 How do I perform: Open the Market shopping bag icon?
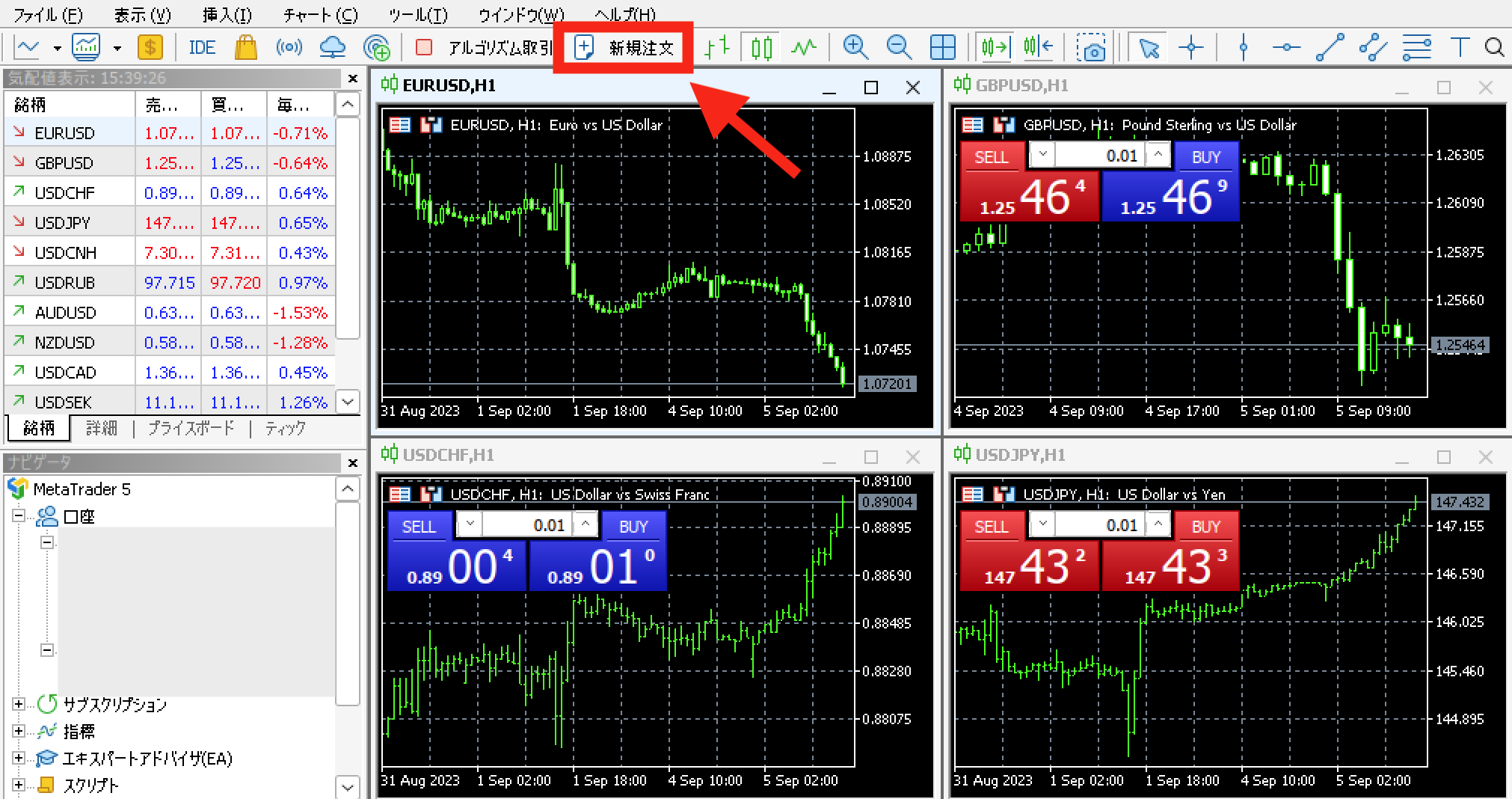point(245,48)
